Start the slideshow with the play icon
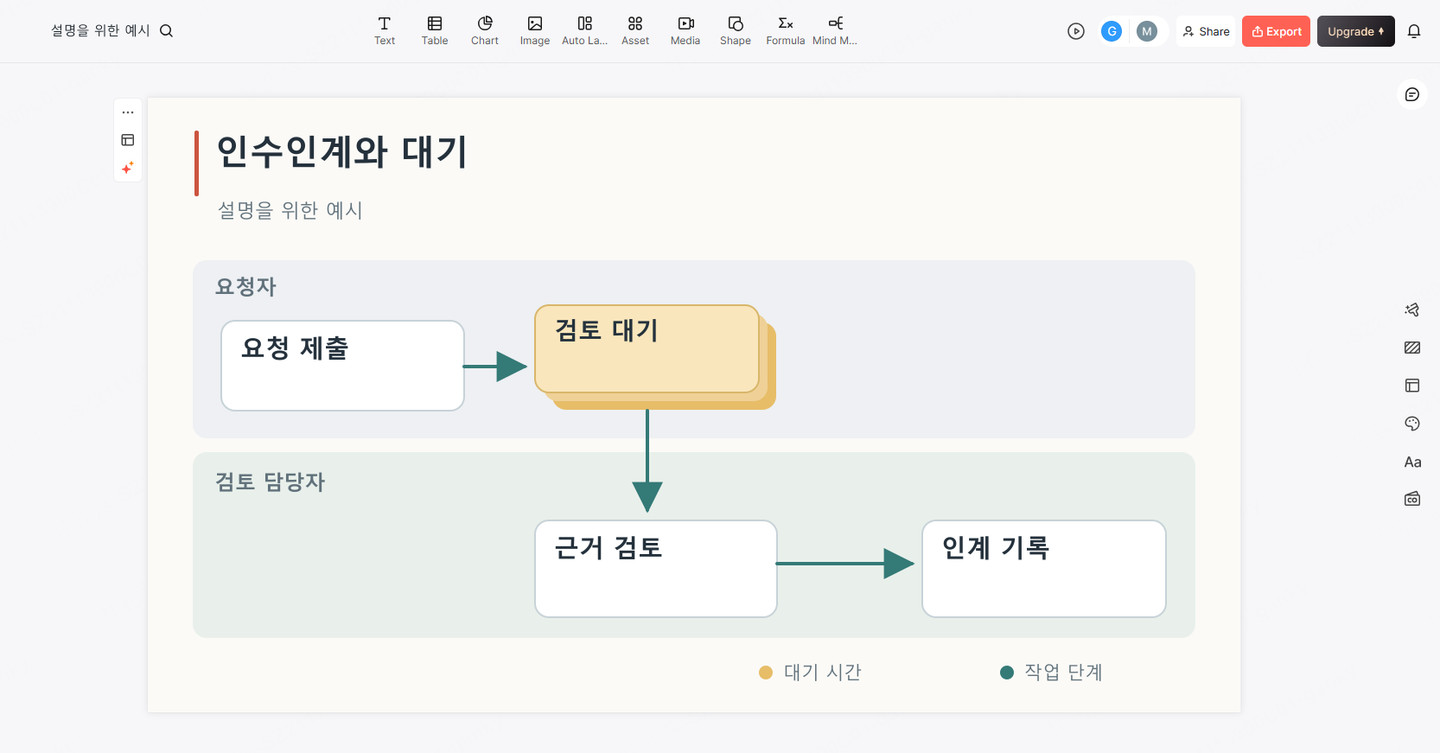This screenshot has height=753, width=1440. [1076, 31]
